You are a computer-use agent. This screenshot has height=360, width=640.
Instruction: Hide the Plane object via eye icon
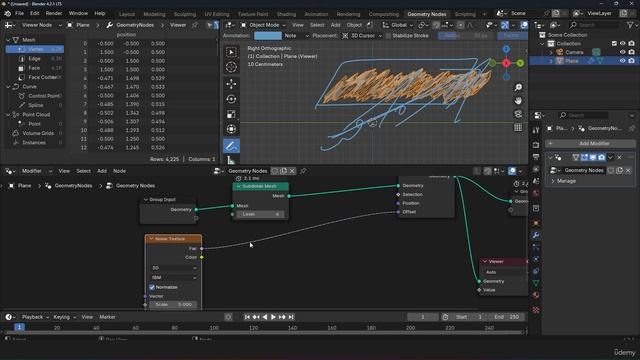click(x=622, y=61)
